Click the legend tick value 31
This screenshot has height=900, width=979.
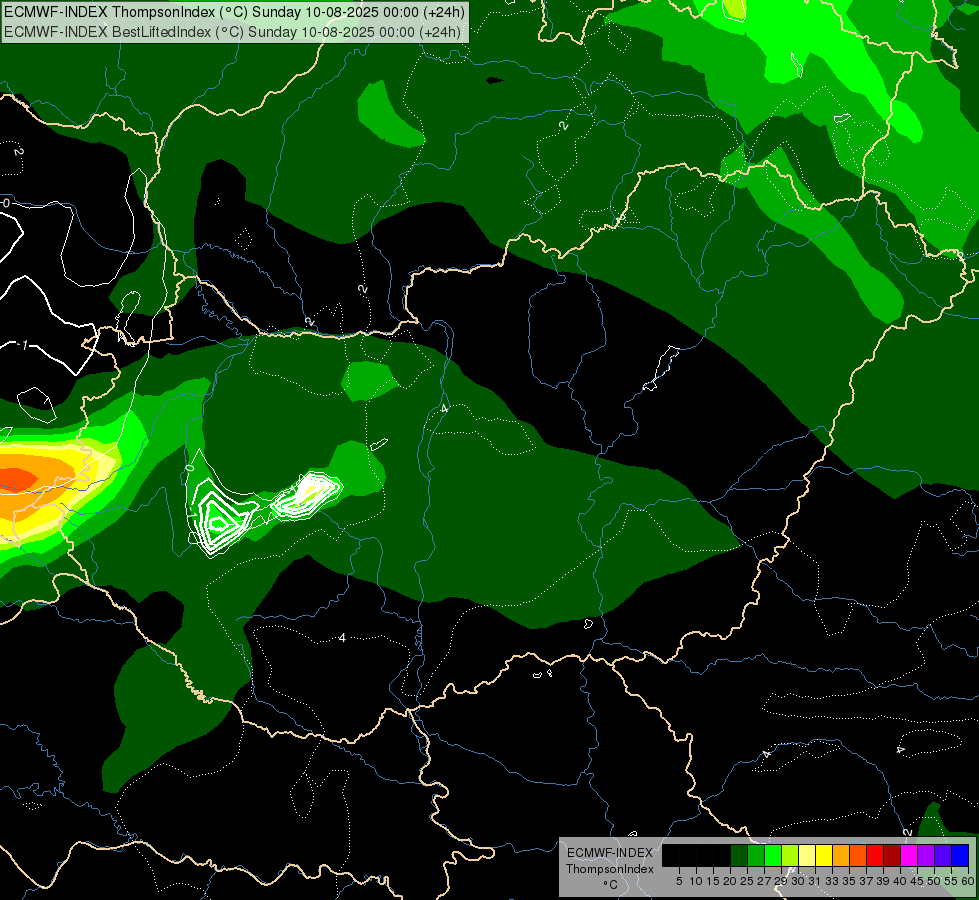coord(815,881)
